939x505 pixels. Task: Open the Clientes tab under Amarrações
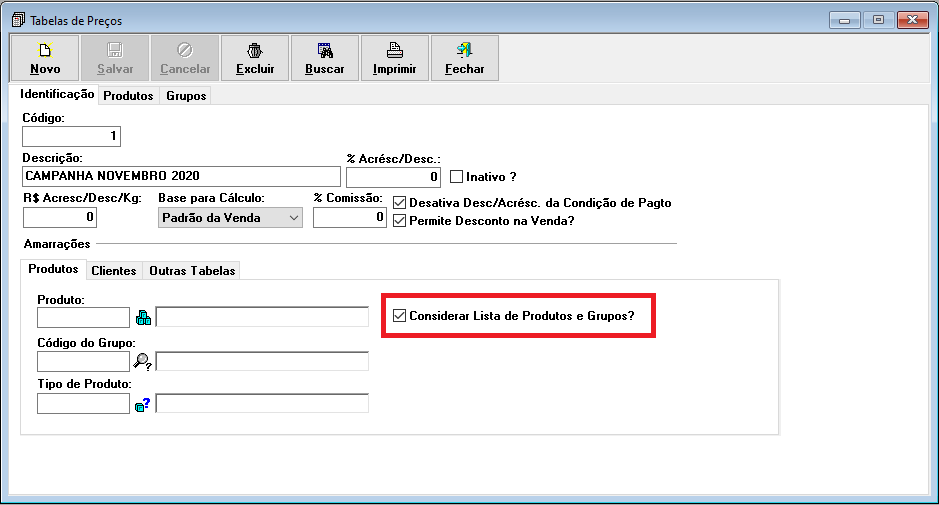click(x=114, y=271)
